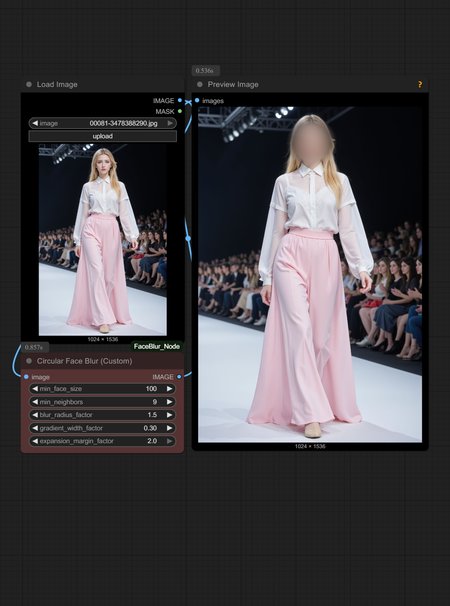Click the FaceBlur_Node badge label

point(157,346)
